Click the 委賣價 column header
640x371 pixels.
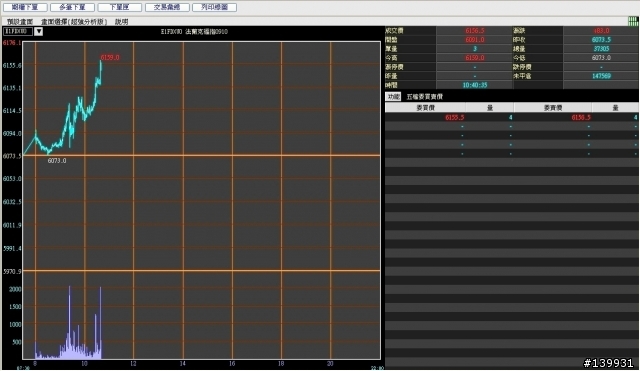click(x=553, y=108)
